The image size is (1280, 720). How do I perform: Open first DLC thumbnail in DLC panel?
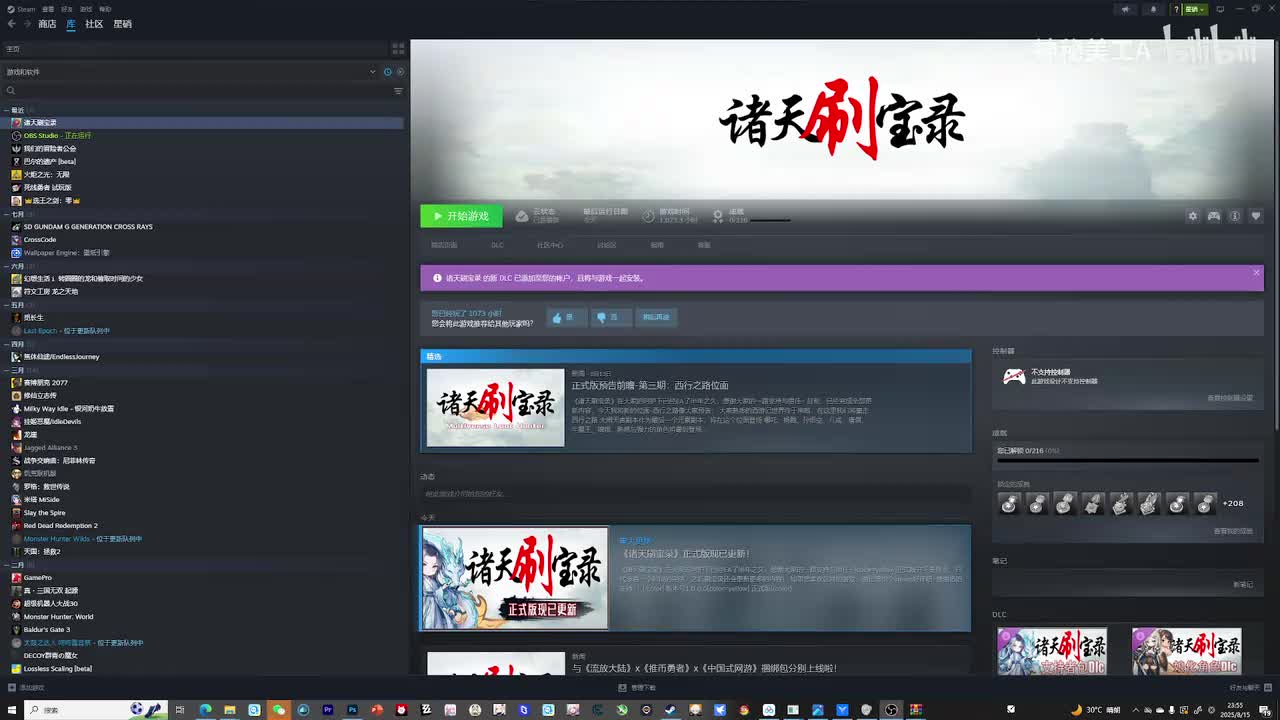tap(1052, 651)
